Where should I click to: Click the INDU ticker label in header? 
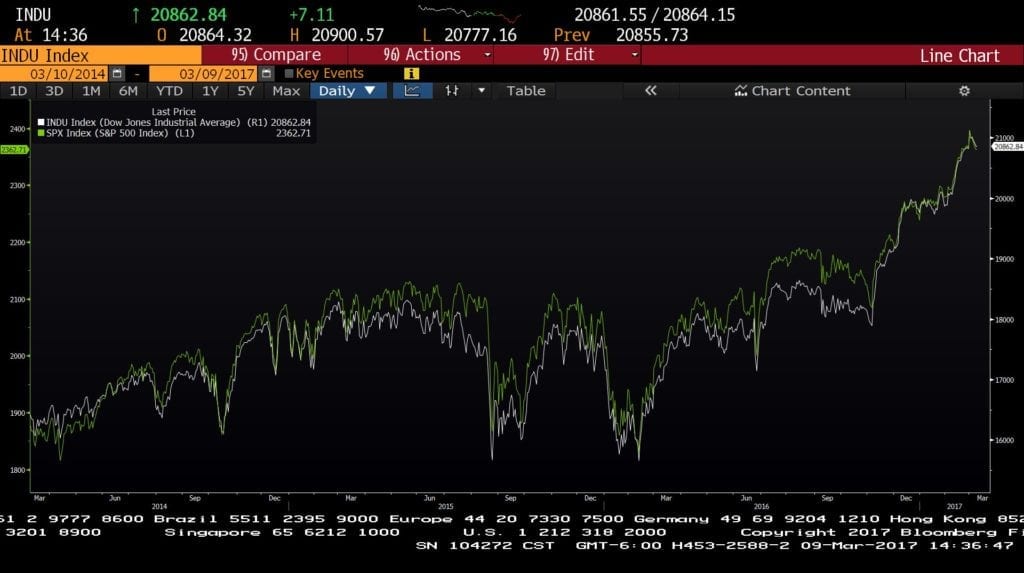33,14
